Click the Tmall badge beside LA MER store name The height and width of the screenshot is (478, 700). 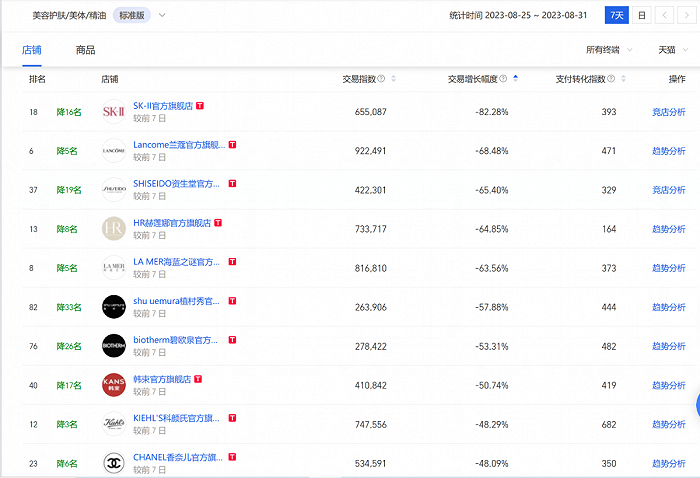click(x=233, y=262)
